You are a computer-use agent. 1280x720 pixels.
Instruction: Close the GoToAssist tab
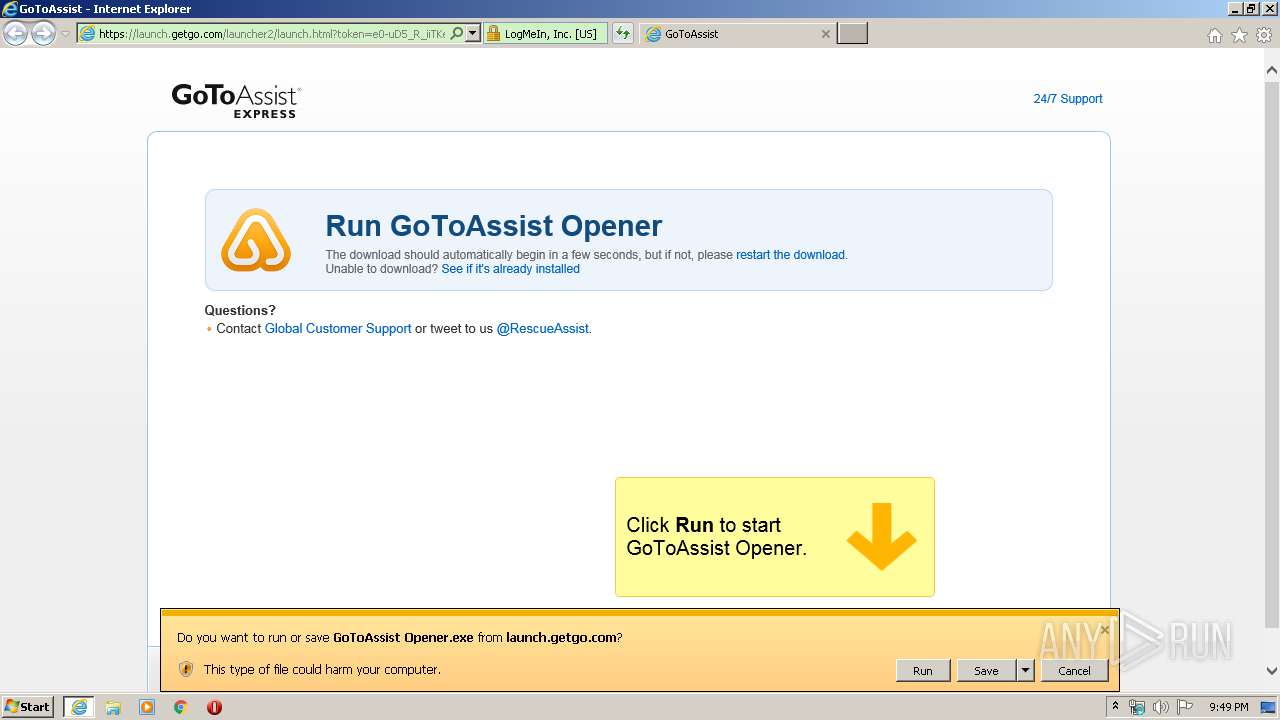pos(825,34)
